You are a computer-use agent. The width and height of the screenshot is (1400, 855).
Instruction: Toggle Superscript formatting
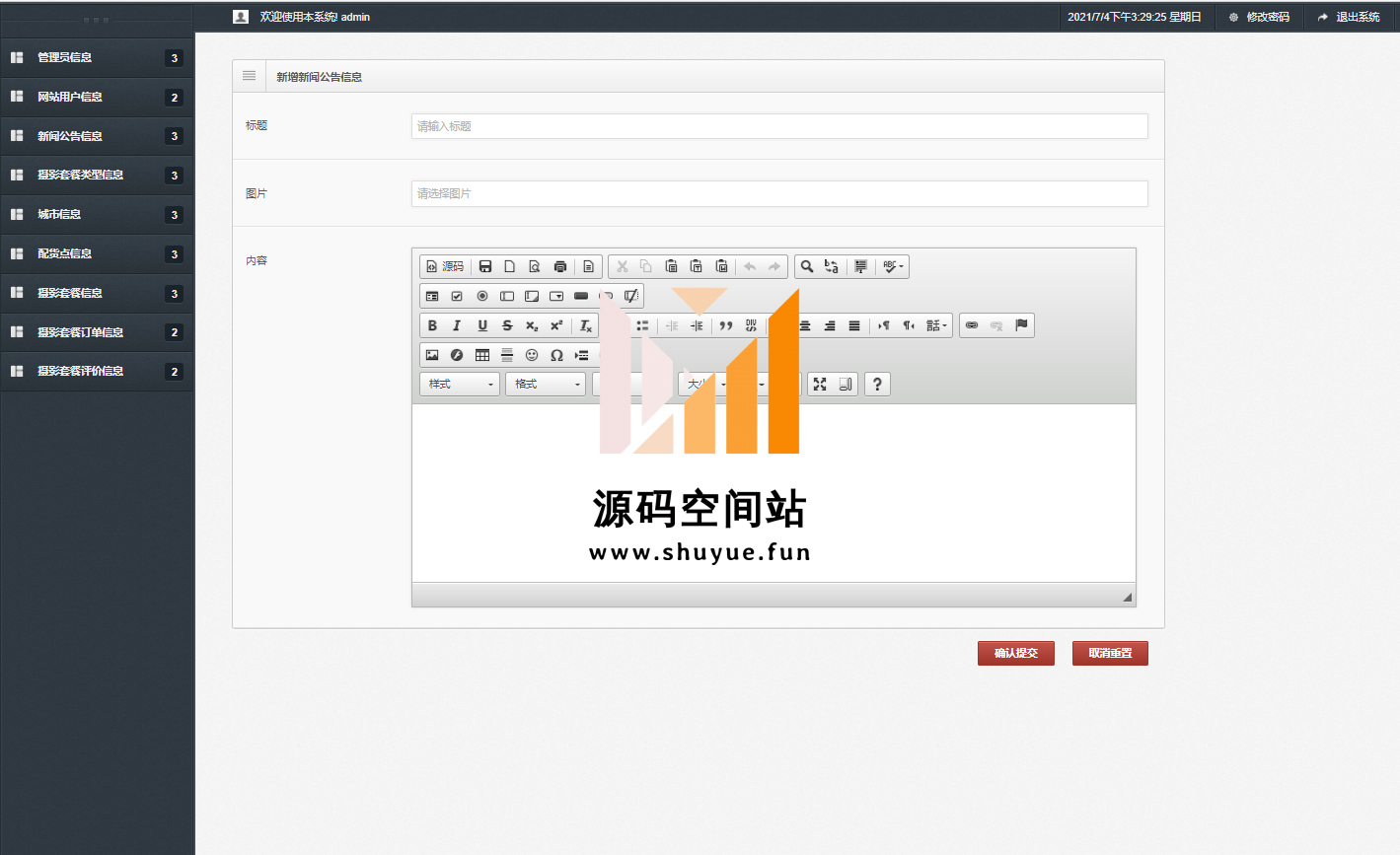[556, 325]
